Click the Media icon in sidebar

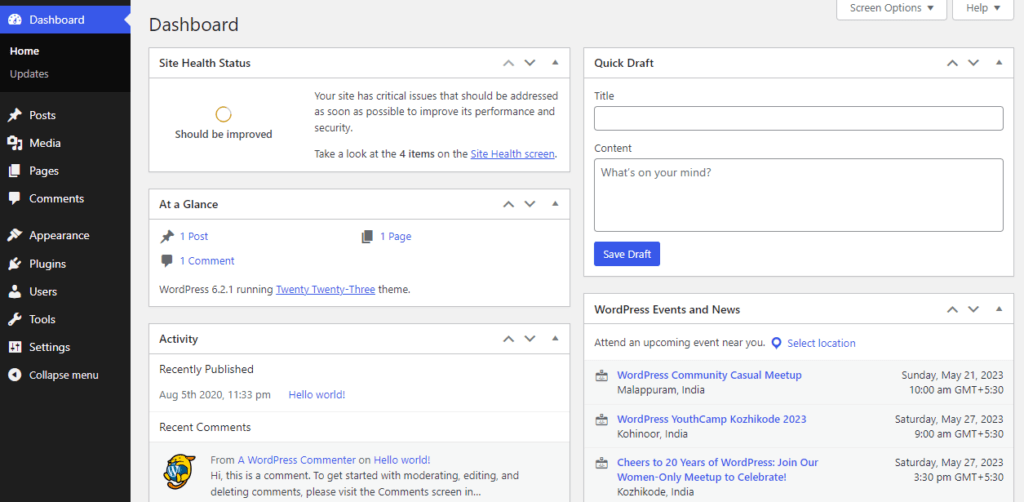point(14,143)
